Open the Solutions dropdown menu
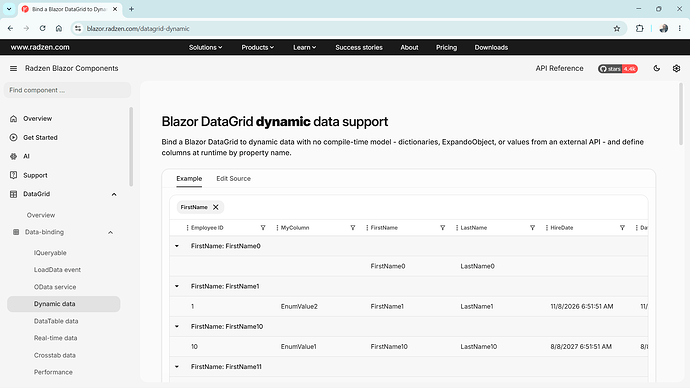Screen dimensions: 690x388 click(x=206, y=48)
